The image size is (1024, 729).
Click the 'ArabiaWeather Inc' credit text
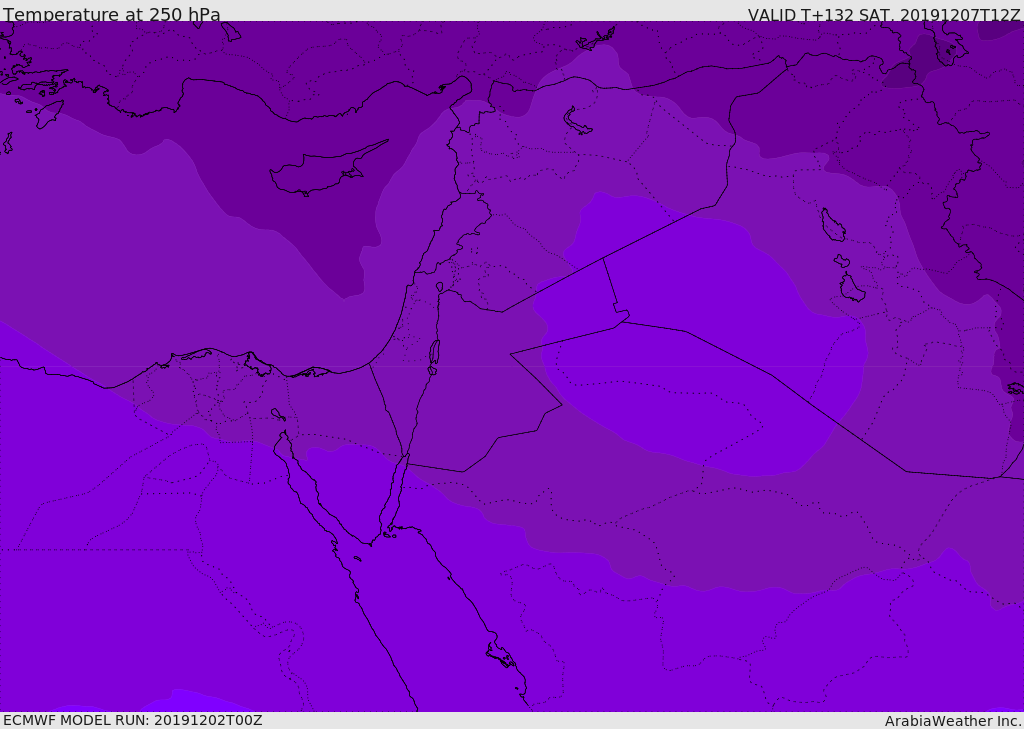[x=952, y=721]
